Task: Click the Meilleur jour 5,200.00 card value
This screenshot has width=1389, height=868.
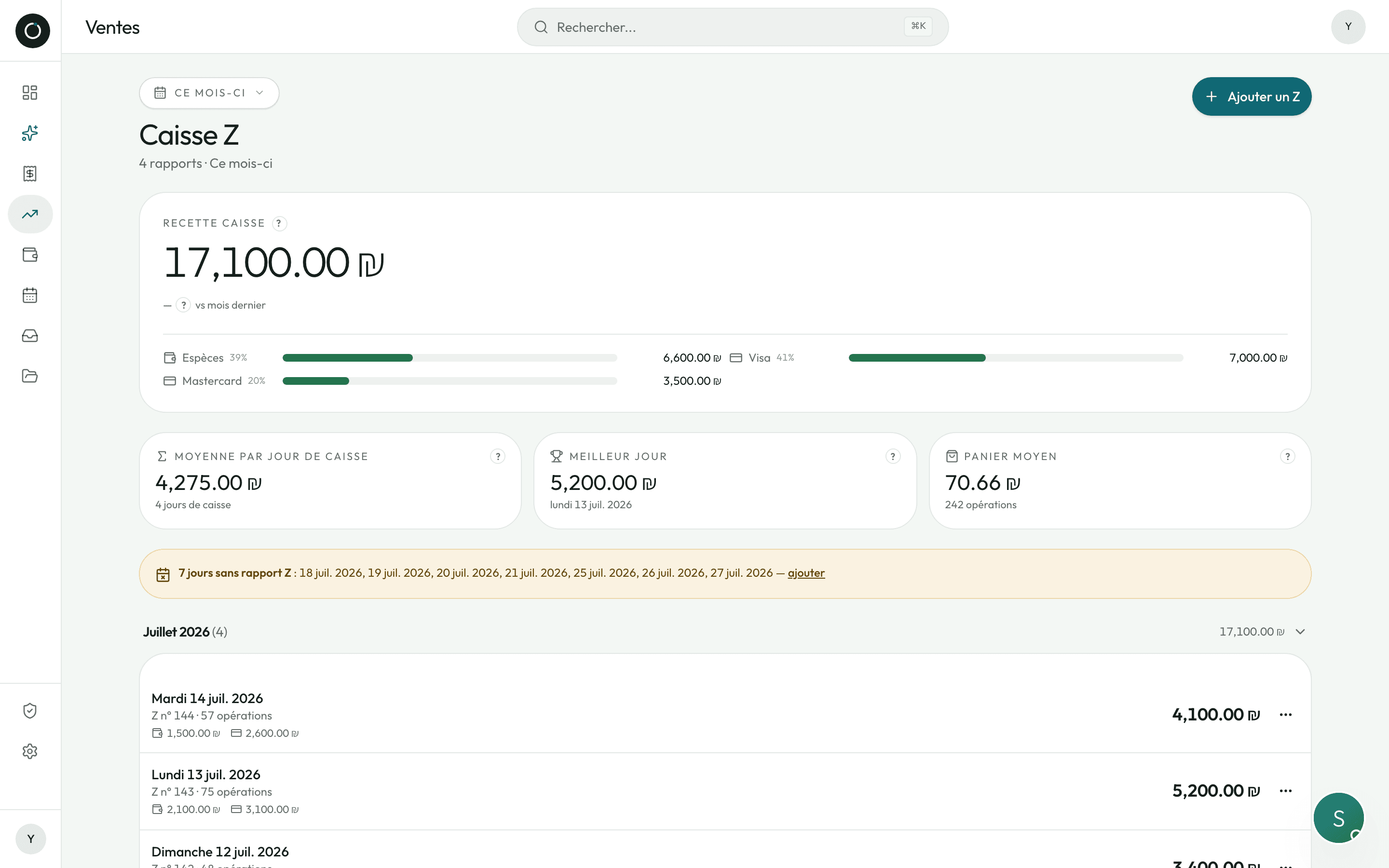Action: click(603, 483)
